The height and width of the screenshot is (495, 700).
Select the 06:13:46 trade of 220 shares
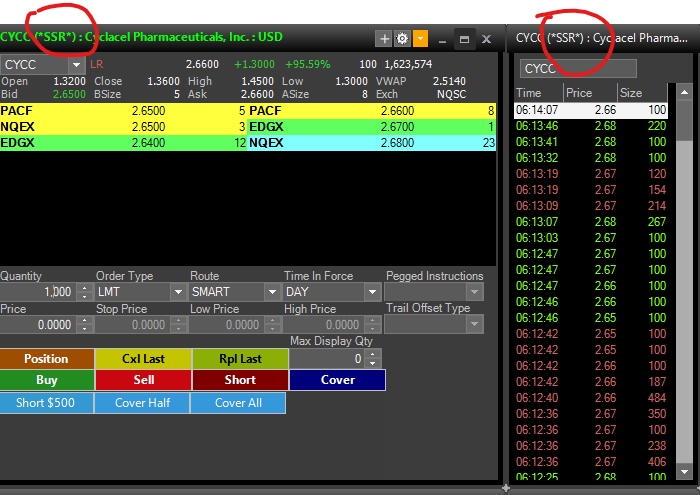point(591,126)
